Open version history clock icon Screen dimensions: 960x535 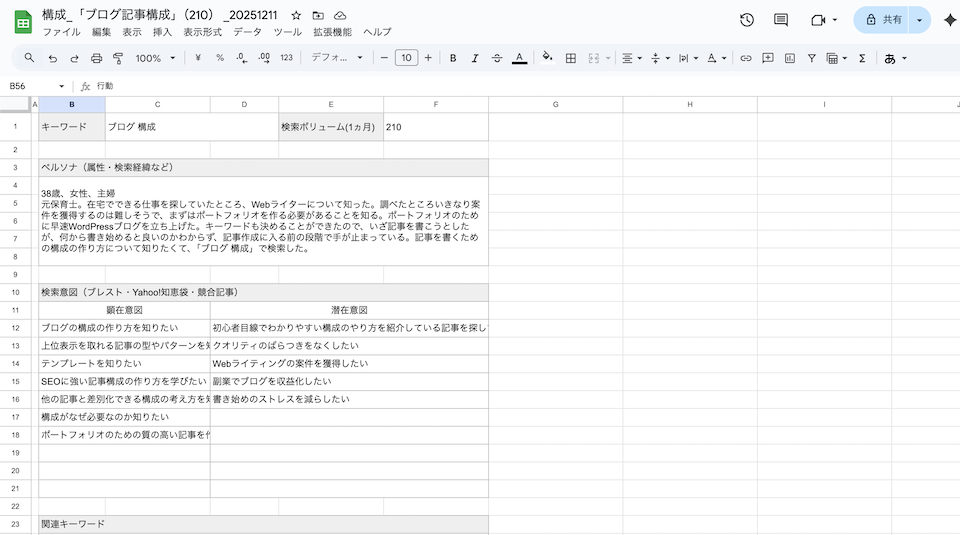[746, 20]
